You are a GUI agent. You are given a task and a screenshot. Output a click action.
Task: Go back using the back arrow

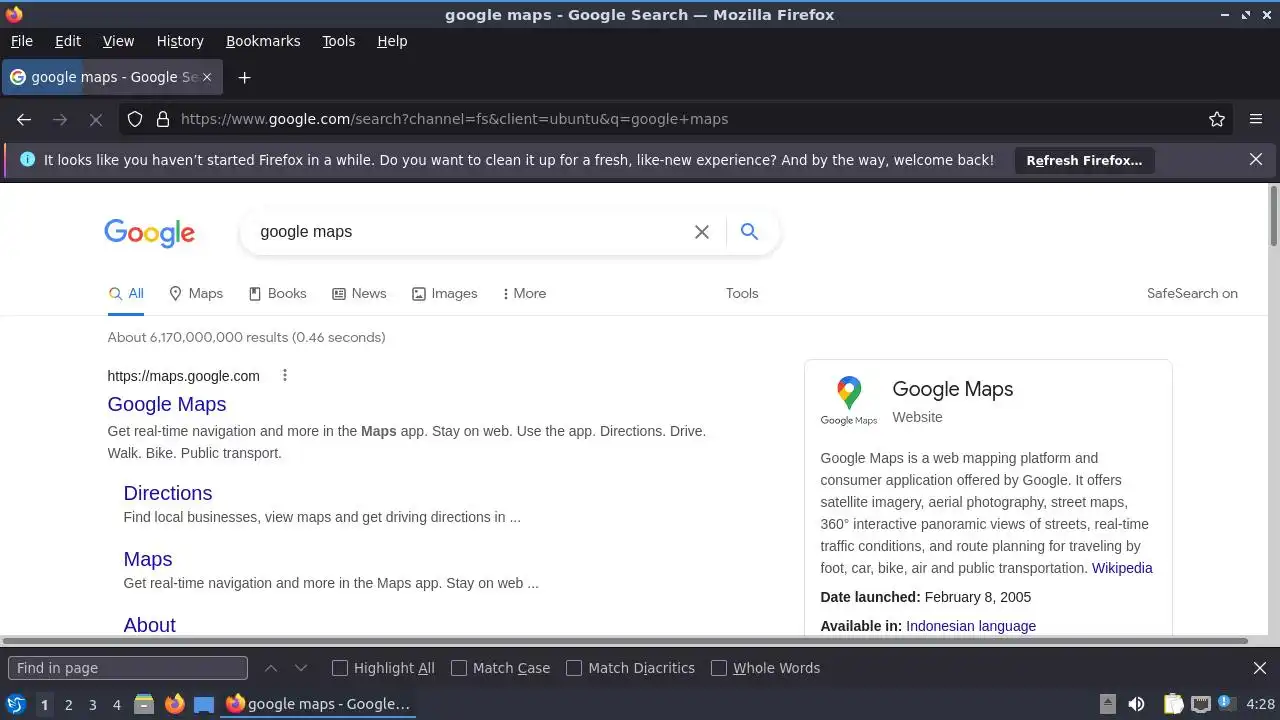(24, 119)
